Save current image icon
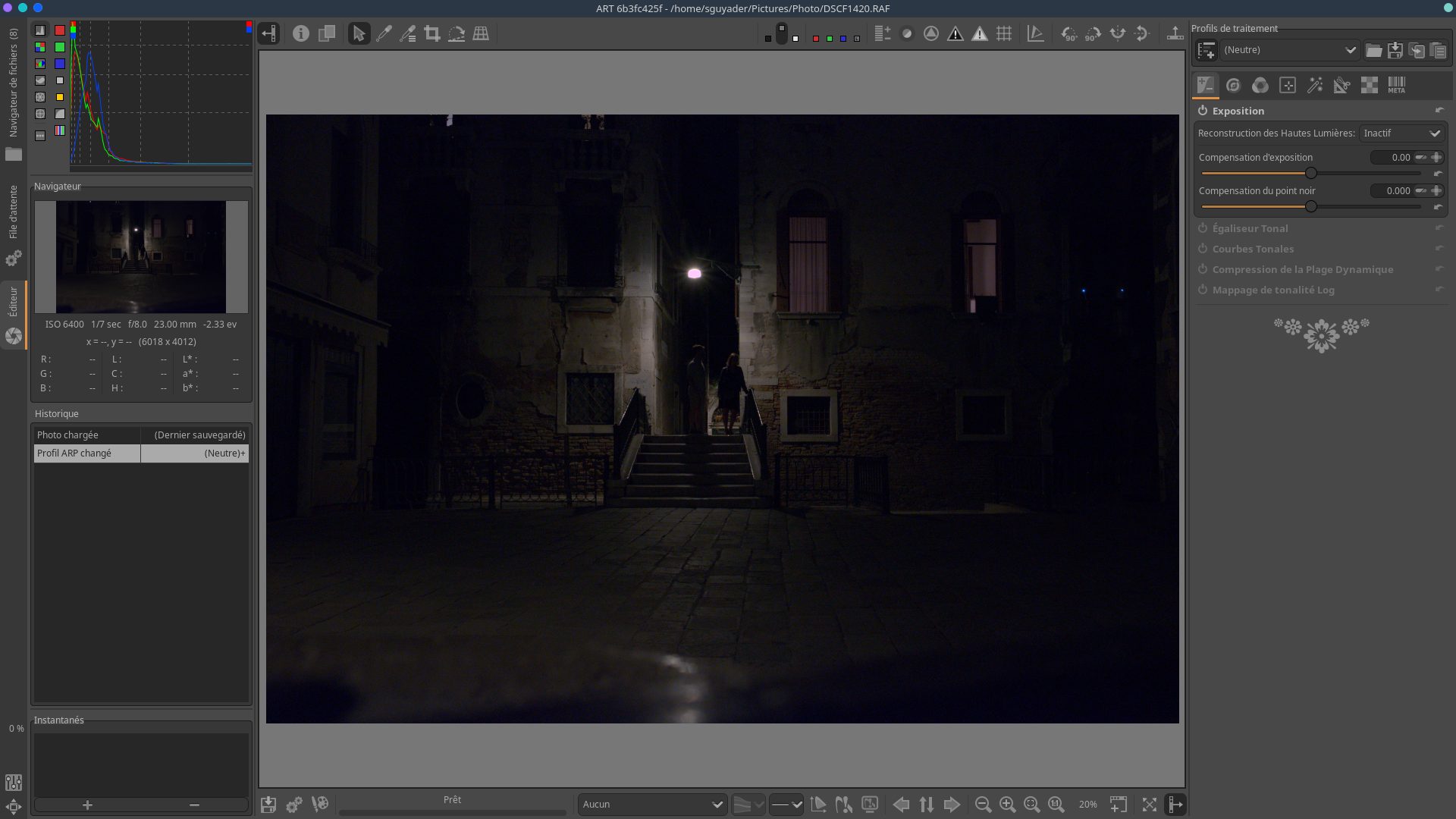 (268, 805)
